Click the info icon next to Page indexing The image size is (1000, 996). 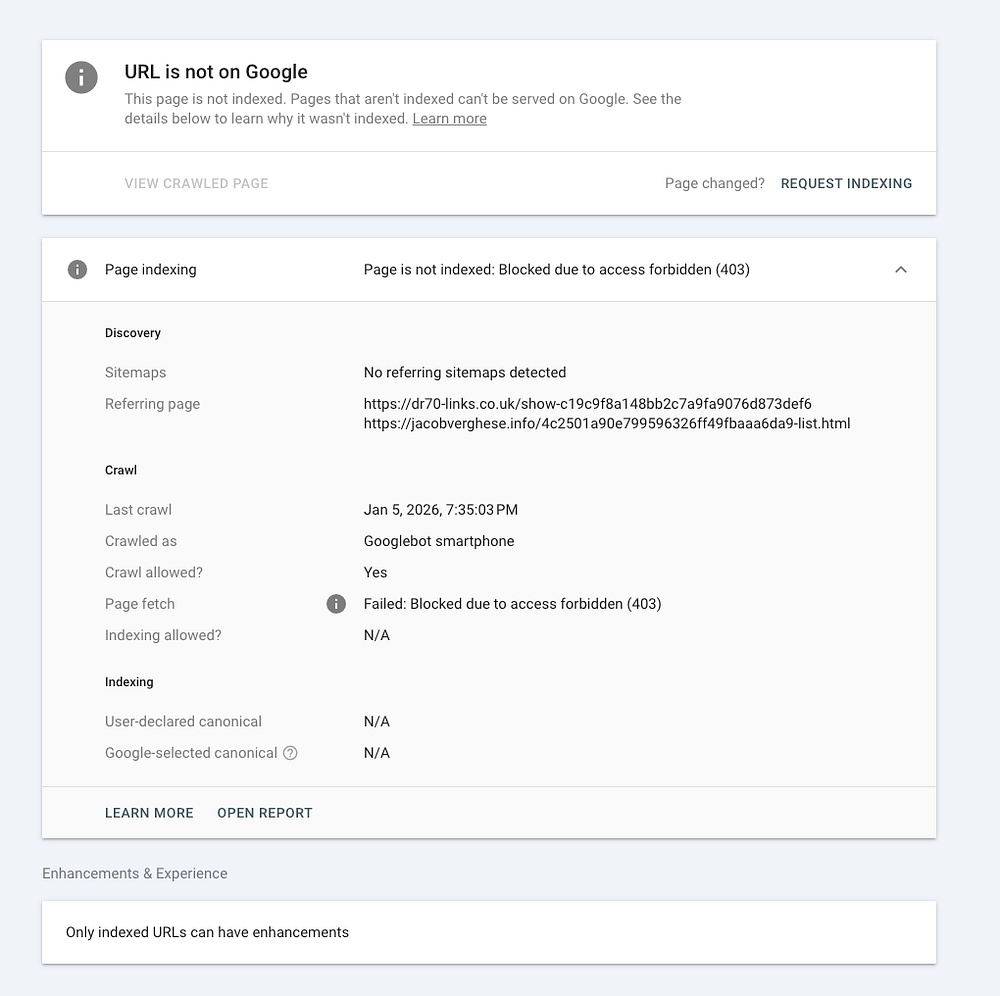77,270
